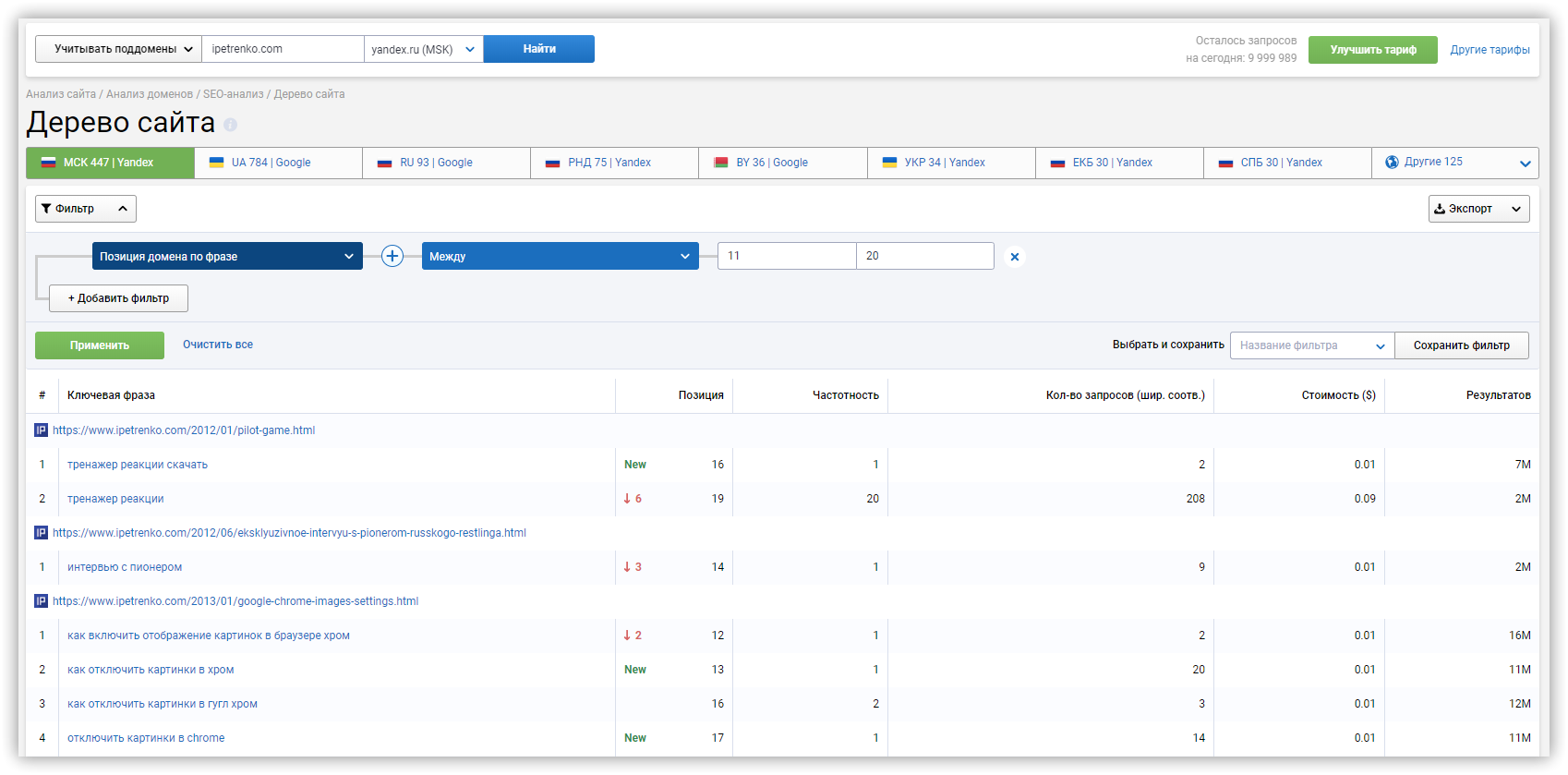Open the eksklyuzivnoe-intervyu page URL
Screen dimensions: 1568x775
(289, 533)
